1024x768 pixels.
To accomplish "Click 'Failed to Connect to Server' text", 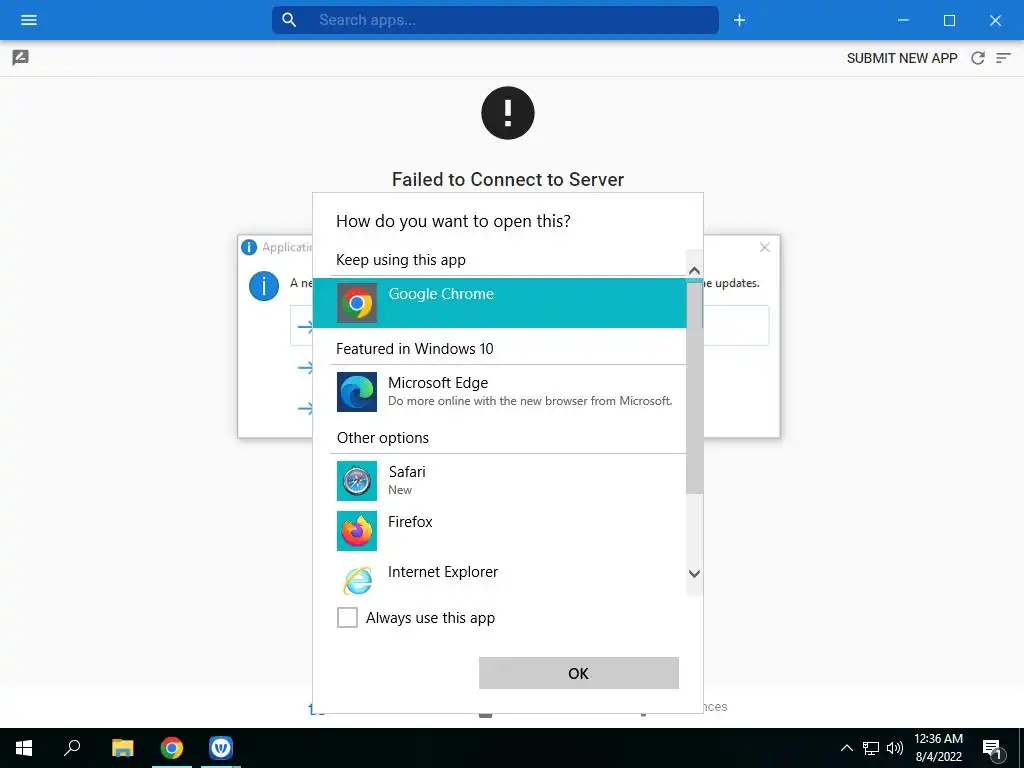I will coord(508,180).
